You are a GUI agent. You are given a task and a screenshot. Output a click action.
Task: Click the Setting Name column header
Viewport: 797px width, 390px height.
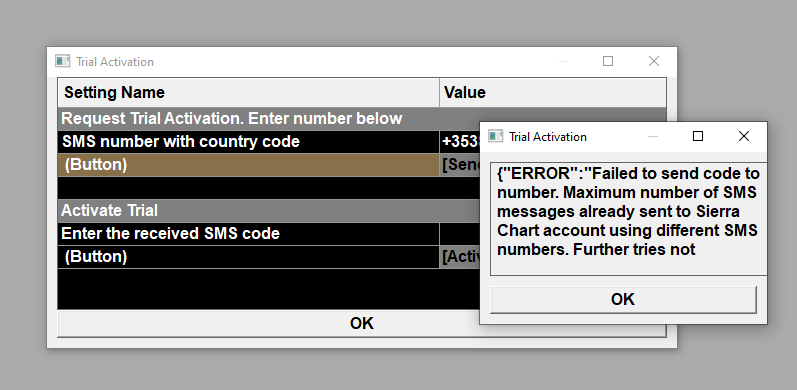tap(249, 93)
